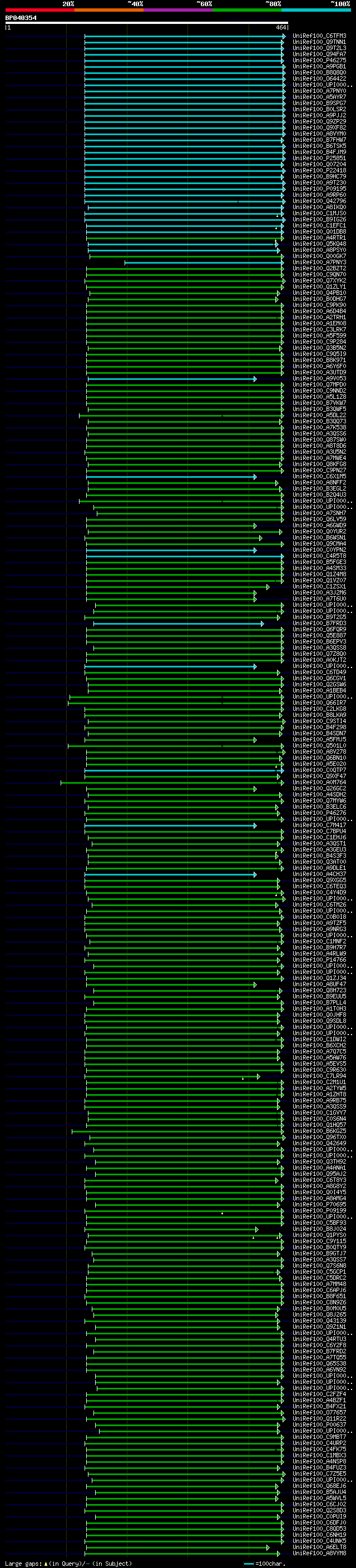
Task: Open hit UniRef100_B7VKW7
Action: coord(319,403)
